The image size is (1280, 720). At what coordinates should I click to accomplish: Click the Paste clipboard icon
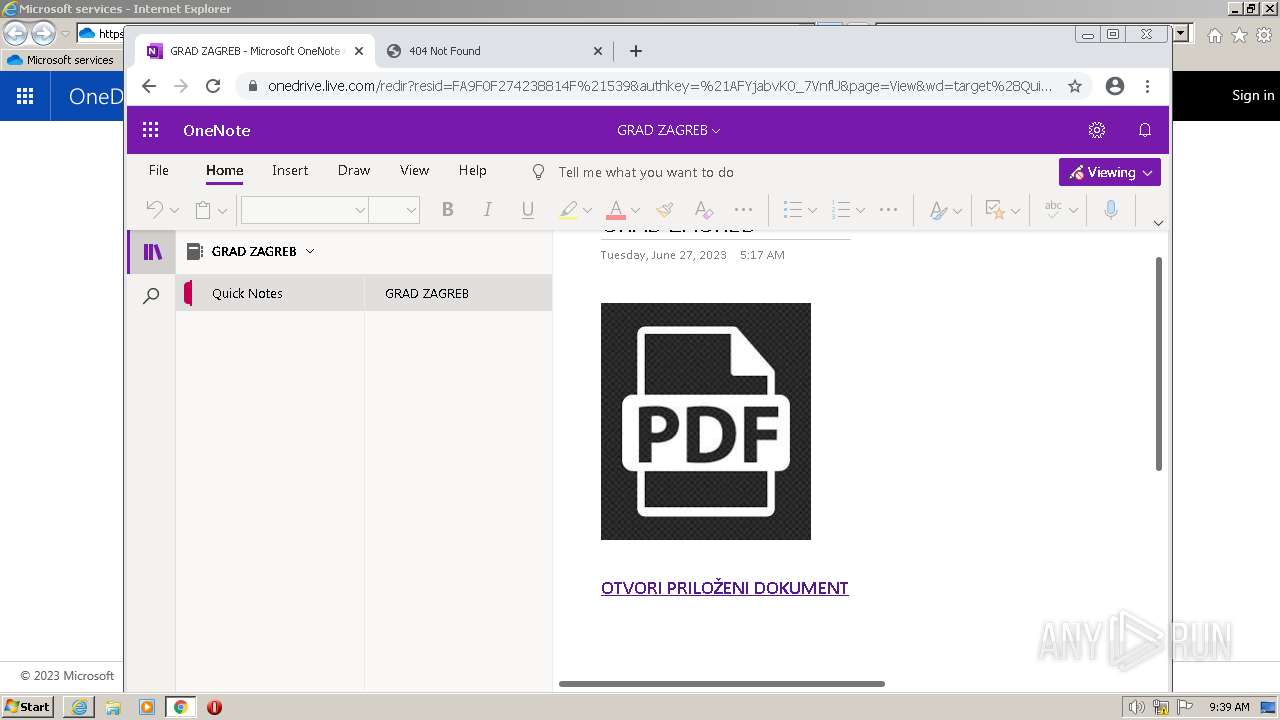tap(203, 210)
